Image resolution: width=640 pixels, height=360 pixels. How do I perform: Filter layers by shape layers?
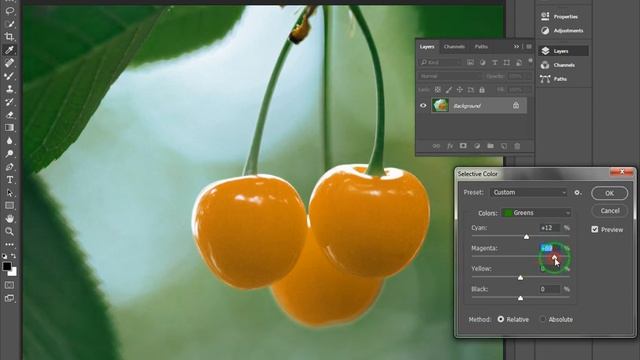click(x=507, y=62)
